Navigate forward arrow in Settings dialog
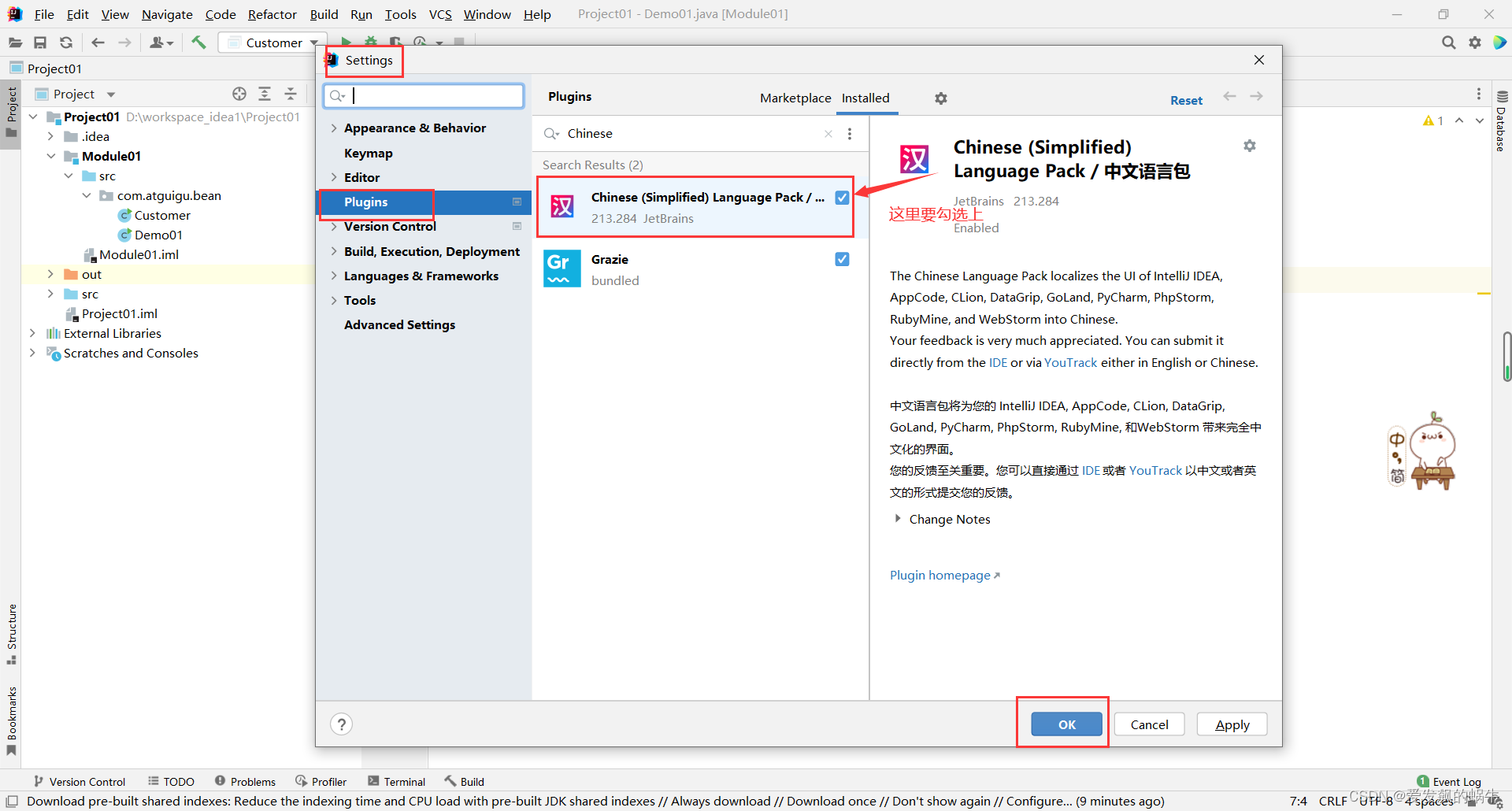This screenshot has height=811, width=1512. [x=1256, y=96]
